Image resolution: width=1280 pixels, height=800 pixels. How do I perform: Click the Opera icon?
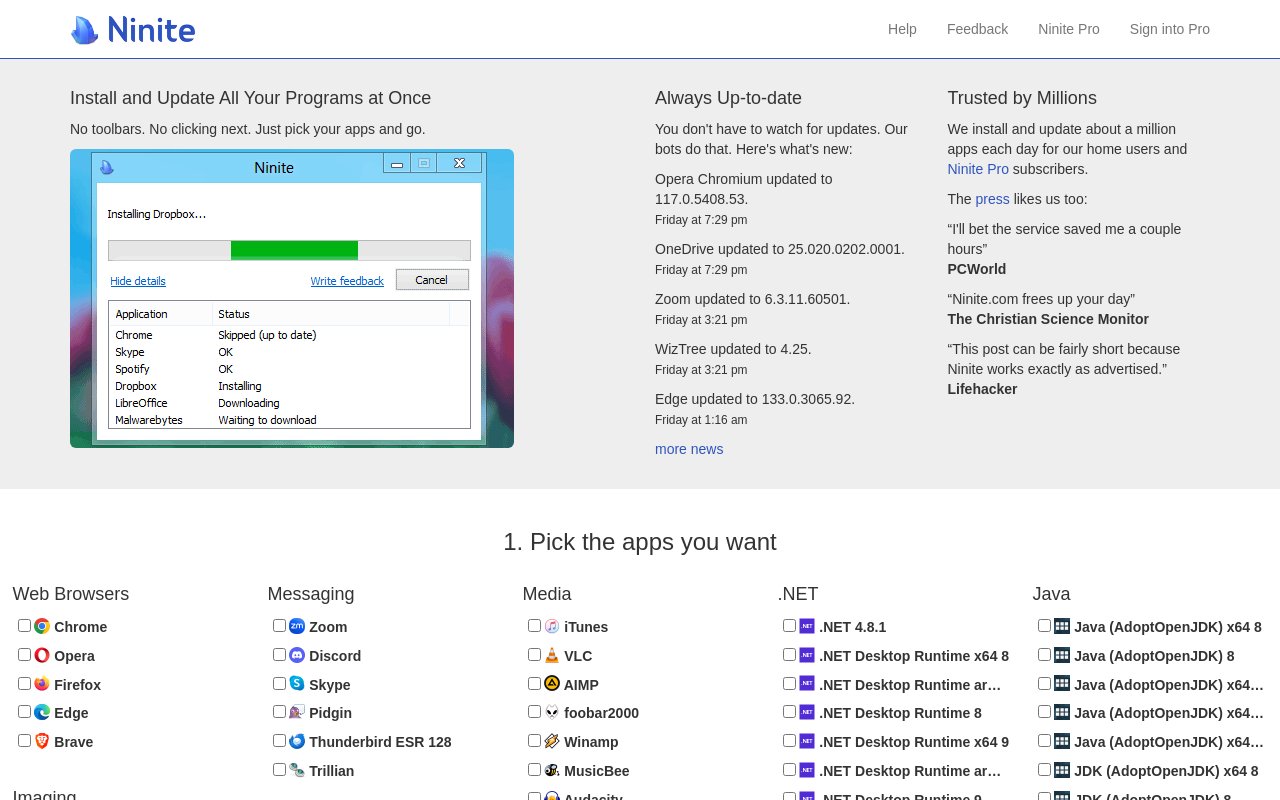42,655
